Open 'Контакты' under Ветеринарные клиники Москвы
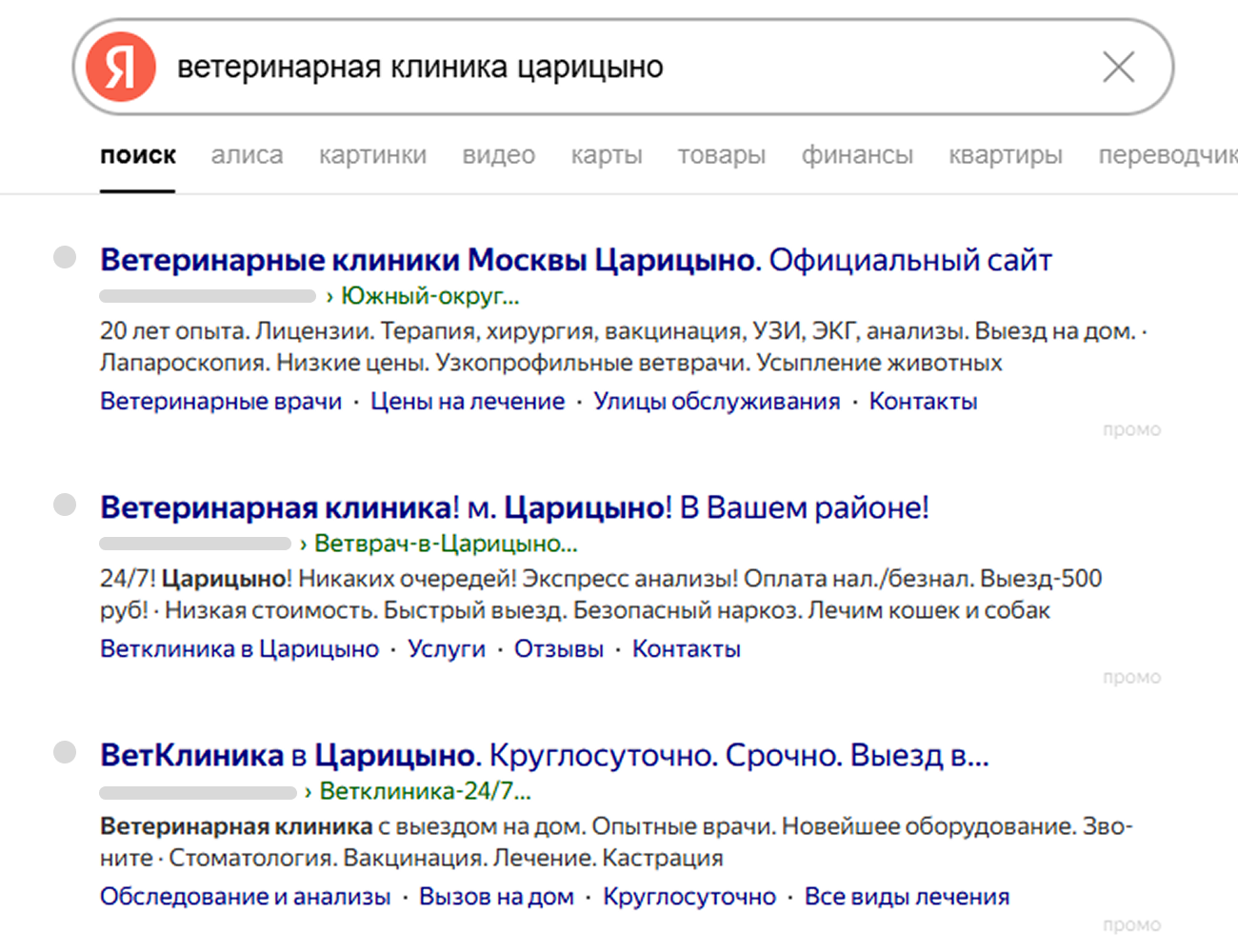The height and width of the screenshot is (952, 1238). (924, 402)
